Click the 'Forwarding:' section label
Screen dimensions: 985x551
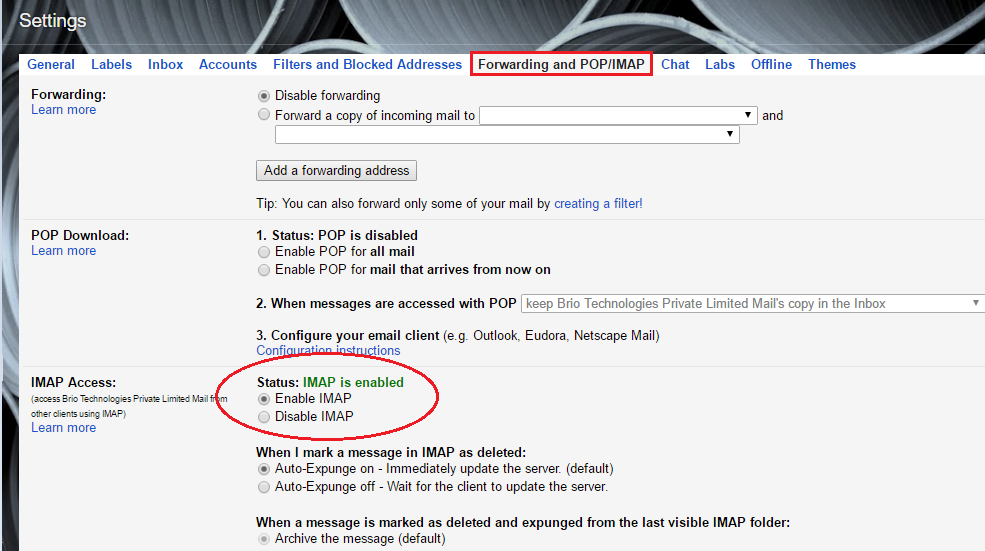pos(68,94)
